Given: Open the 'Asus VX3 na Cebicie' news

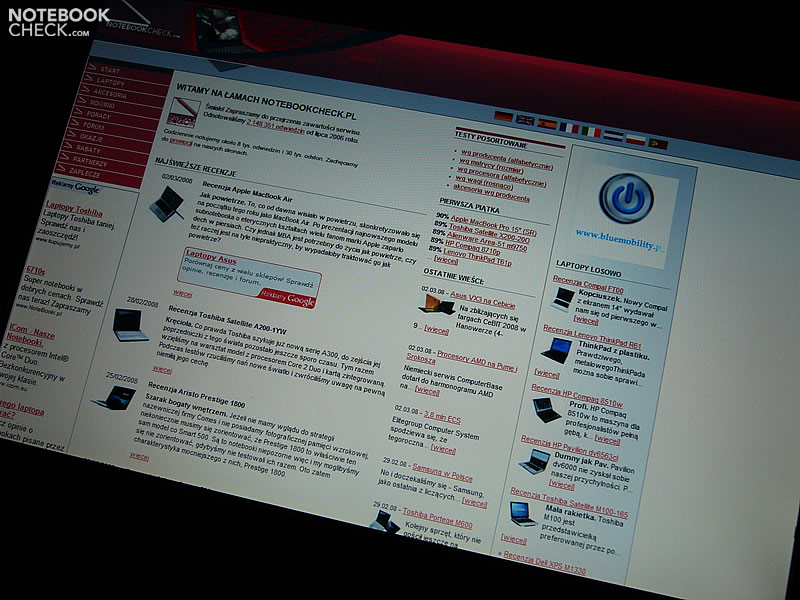Looking at the screenshot, I should 483,300.
